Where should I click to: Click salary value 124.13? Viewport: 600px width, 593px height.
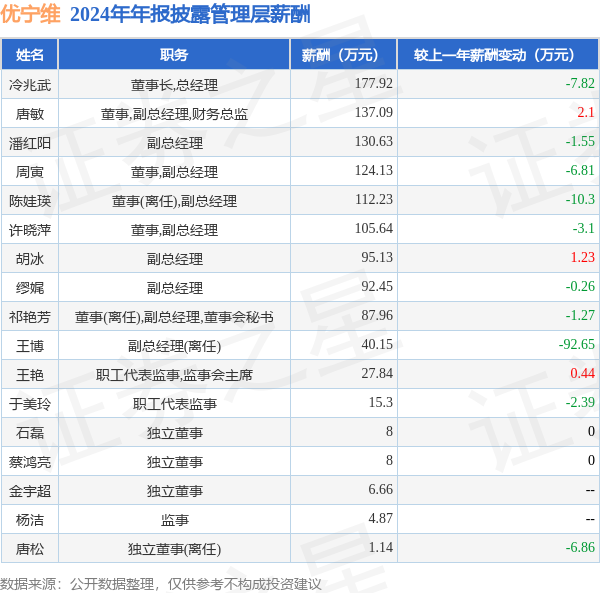373,170
